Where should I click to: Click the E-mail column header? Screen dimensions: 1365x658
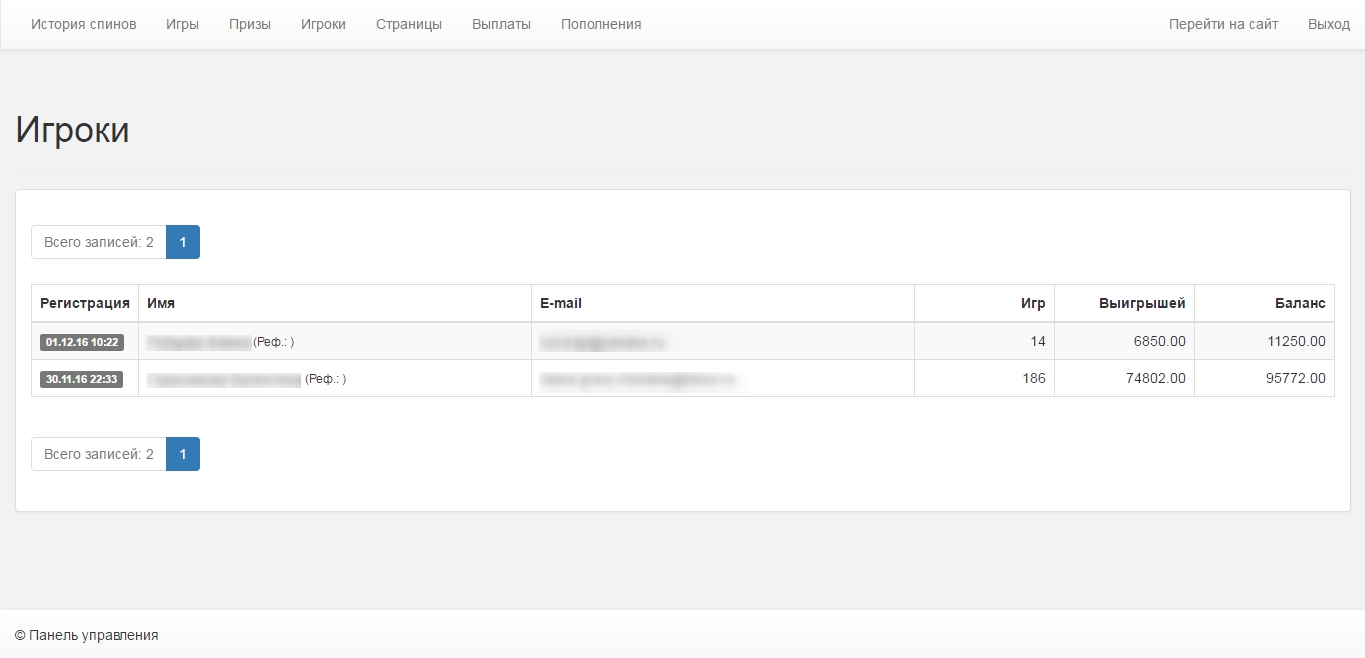(561, 303)
